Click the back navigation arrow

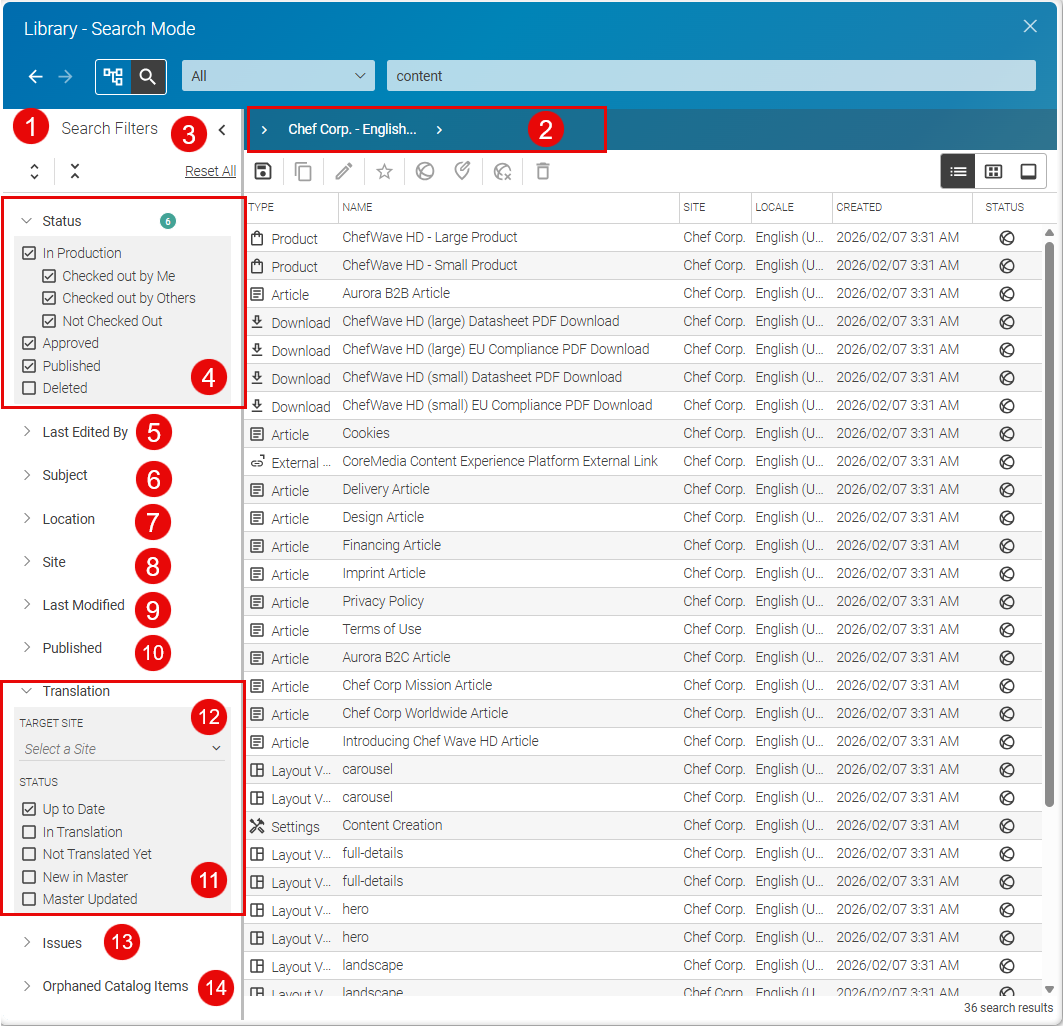point(36,76)
